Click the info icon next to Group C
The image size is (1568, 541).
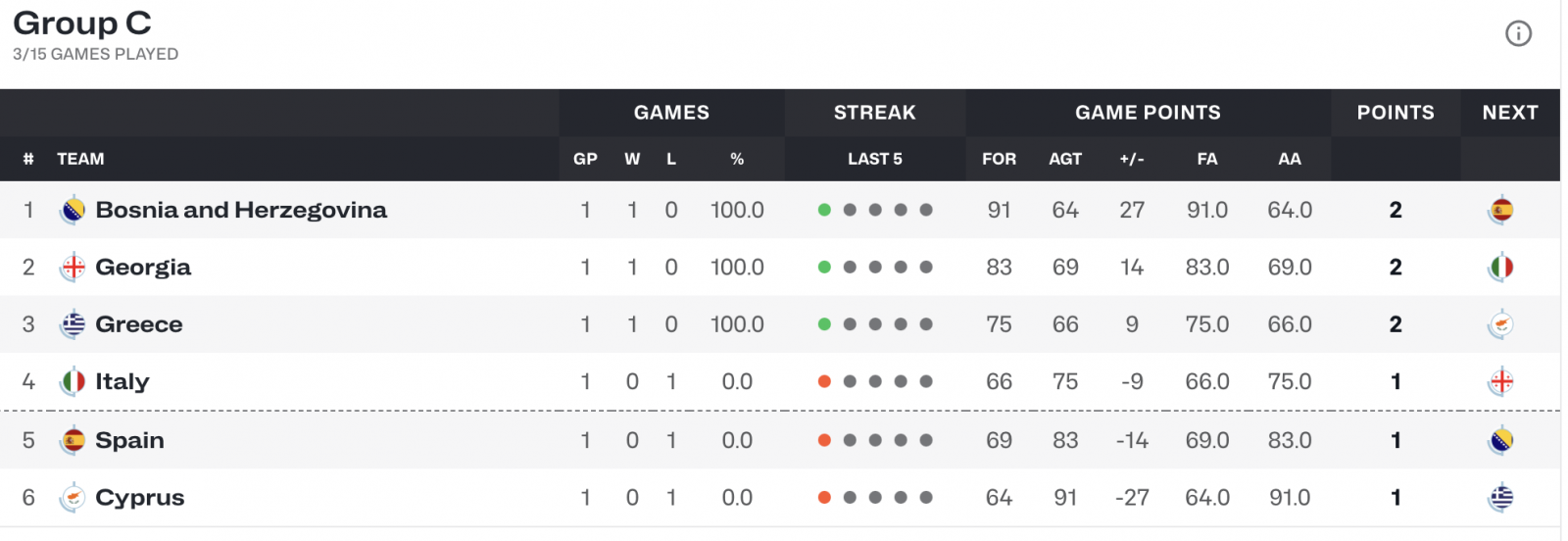(1518, 34)
